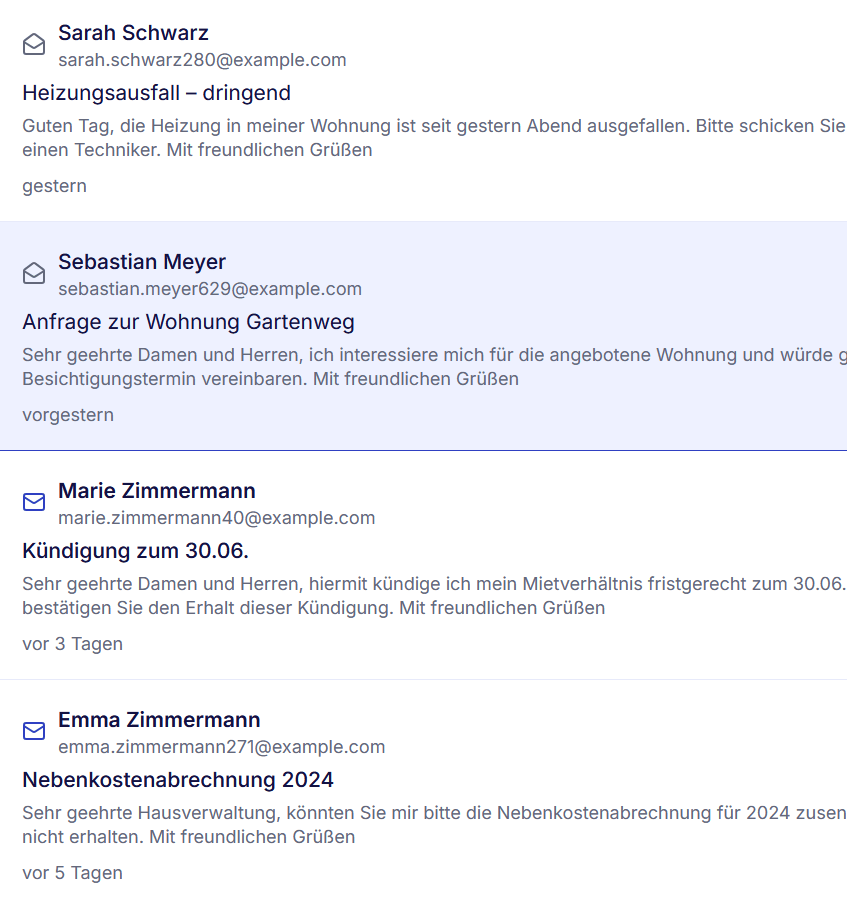Viewport: 847px width, 908px height.
Task: Click the opened envelope icon beside Sebastian Meyer
Action: (x=34, y=273)
